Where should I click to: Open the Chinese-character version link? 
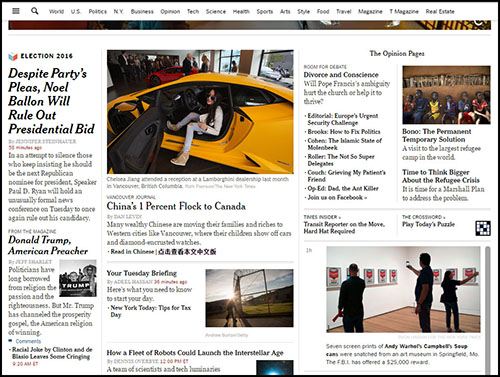coord(187,252)
